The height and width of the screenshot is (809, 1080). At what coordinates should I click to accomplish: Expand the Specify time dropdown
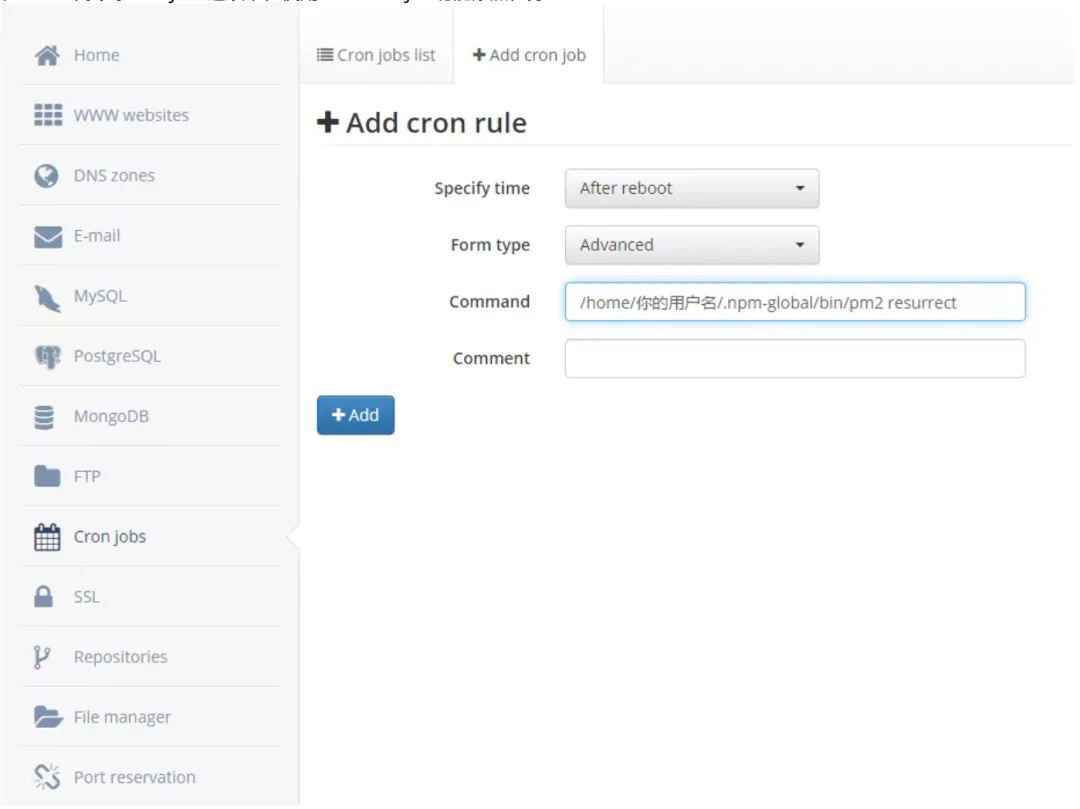(691, 188)
